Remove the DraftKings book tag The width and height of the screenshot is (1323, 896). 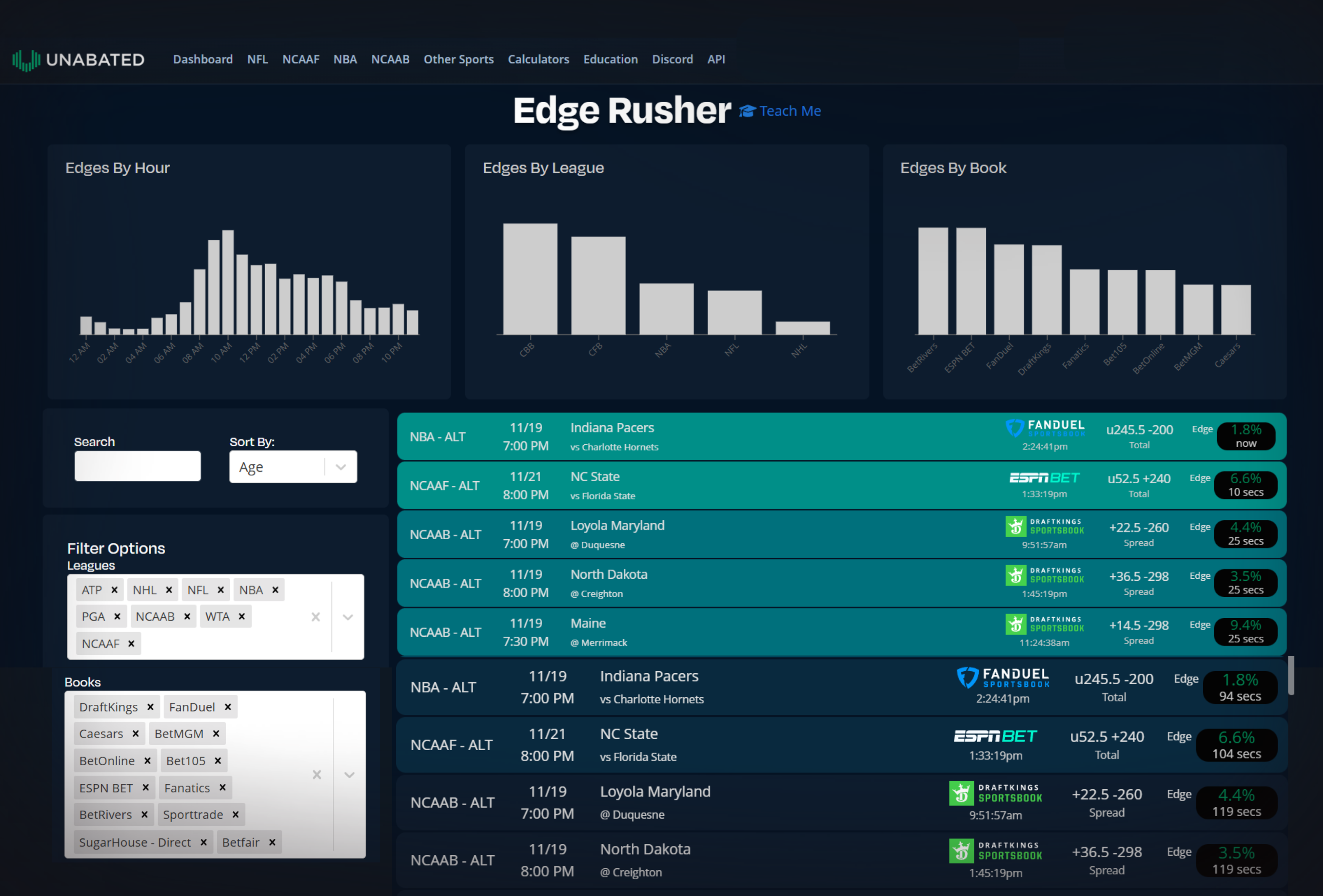coord(150,706)
